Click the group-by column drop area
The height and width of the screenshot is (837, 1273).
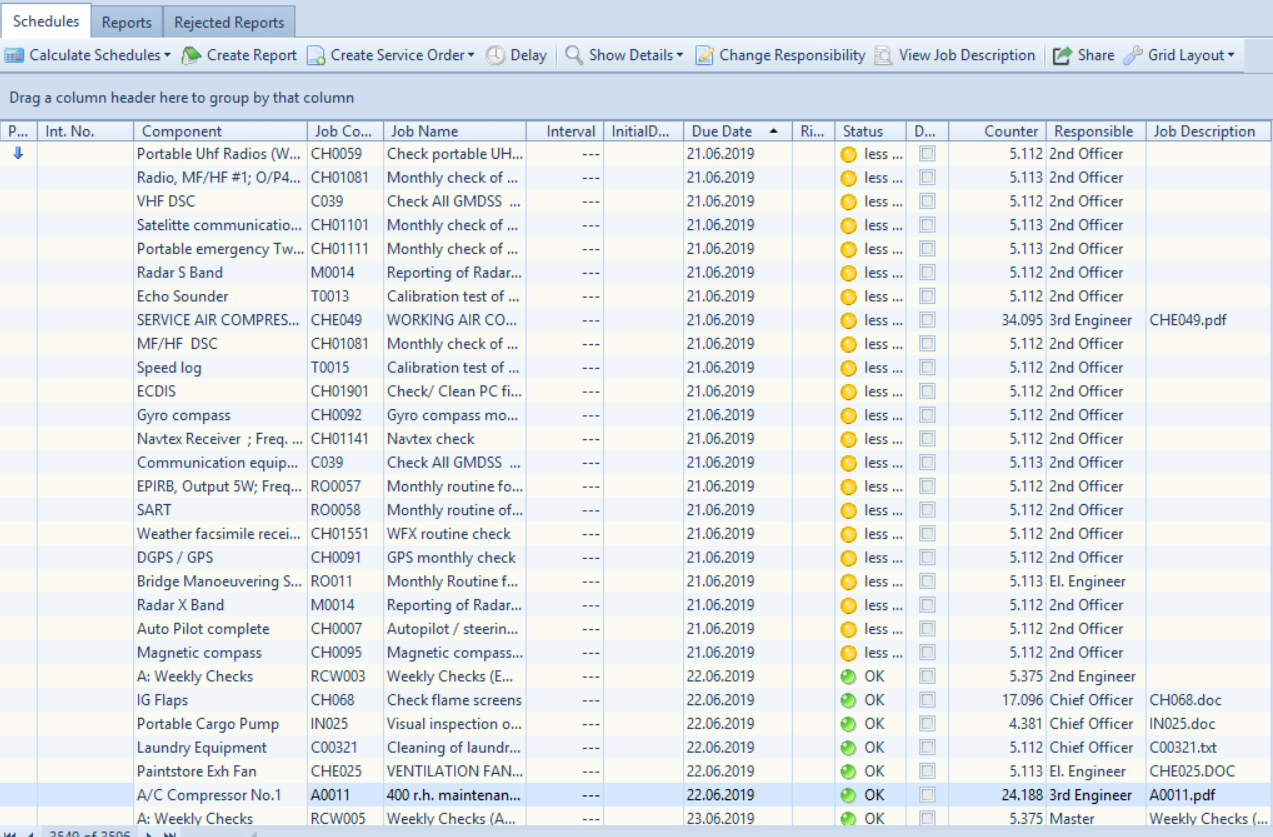[636, 98]
